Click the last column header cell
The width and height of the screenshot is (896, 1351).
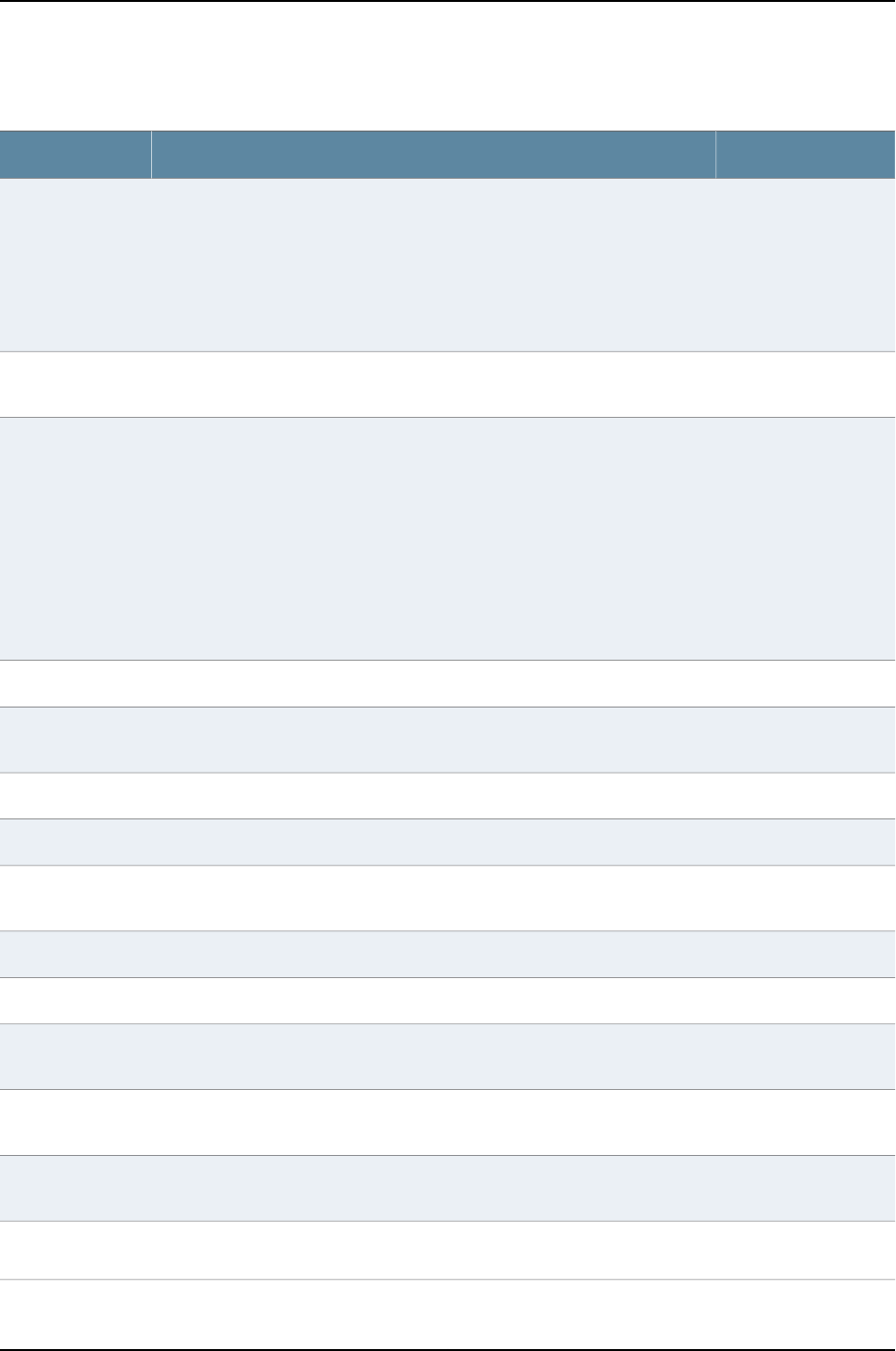pos(806,155)
